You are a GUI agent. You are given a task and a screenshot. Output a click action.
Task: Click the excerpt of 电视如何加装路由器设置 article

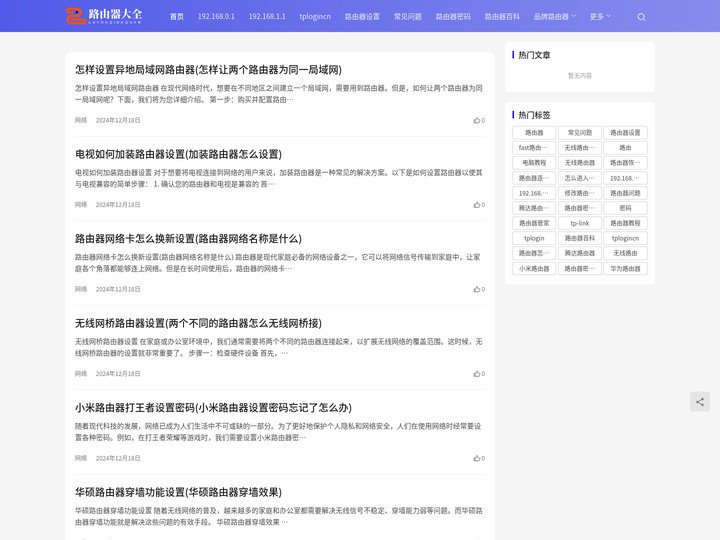279,179
